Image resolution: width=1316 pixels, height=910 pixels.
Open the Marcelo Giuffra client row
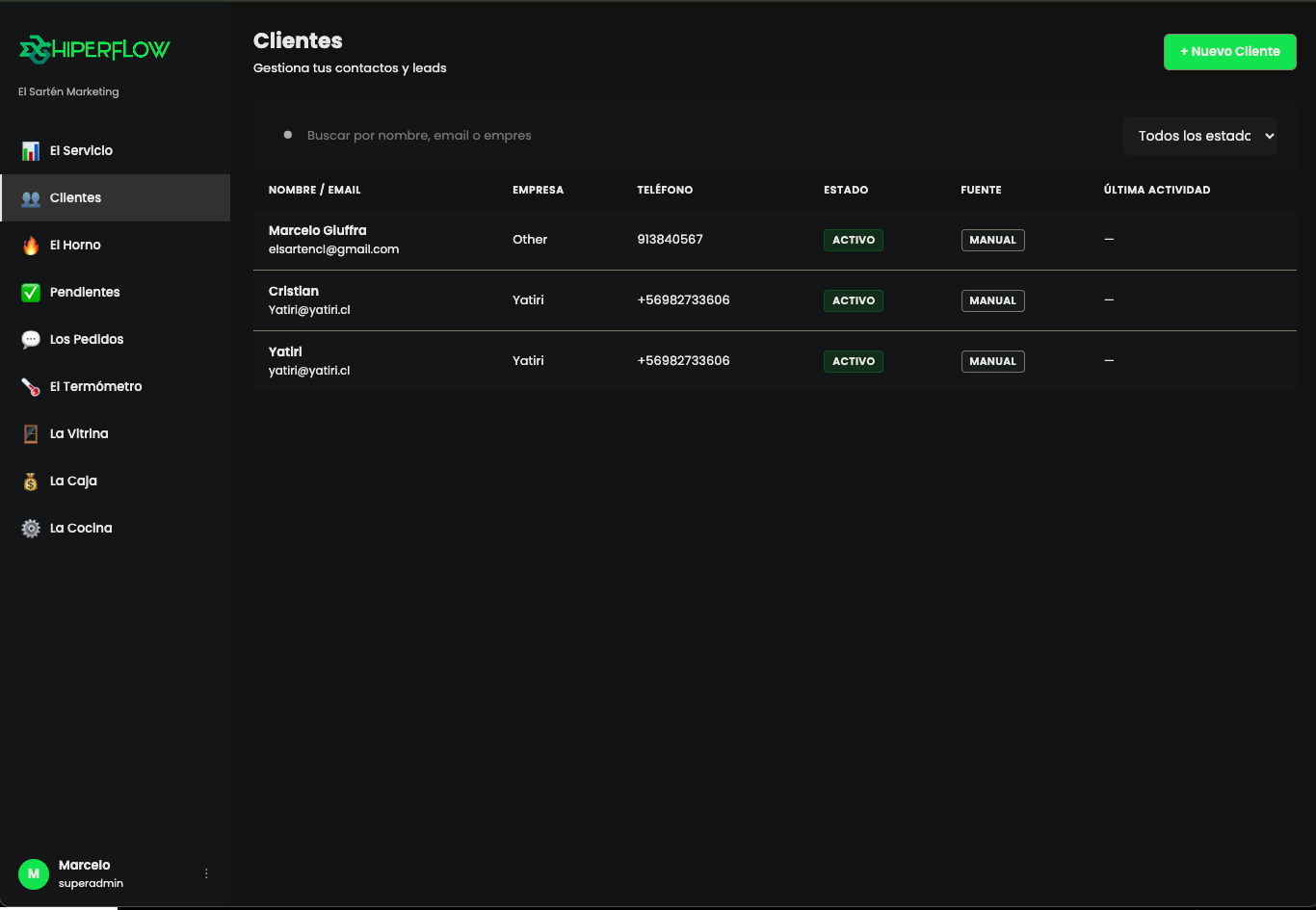point(775,240)
